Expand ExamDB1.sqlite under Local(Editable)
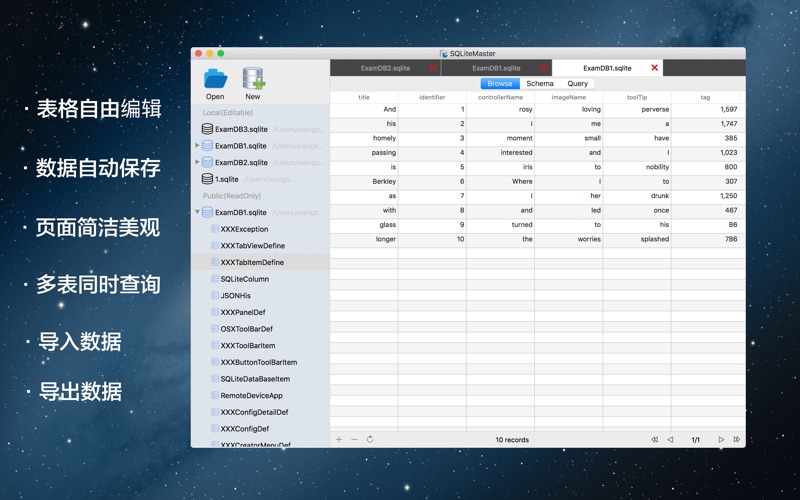800x500 pixels. tap(197, 145)
